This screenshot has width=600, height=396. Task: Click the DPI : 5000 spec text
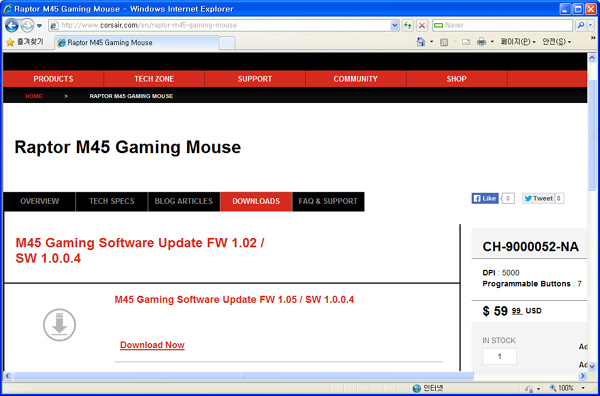(x=501, y=273)
